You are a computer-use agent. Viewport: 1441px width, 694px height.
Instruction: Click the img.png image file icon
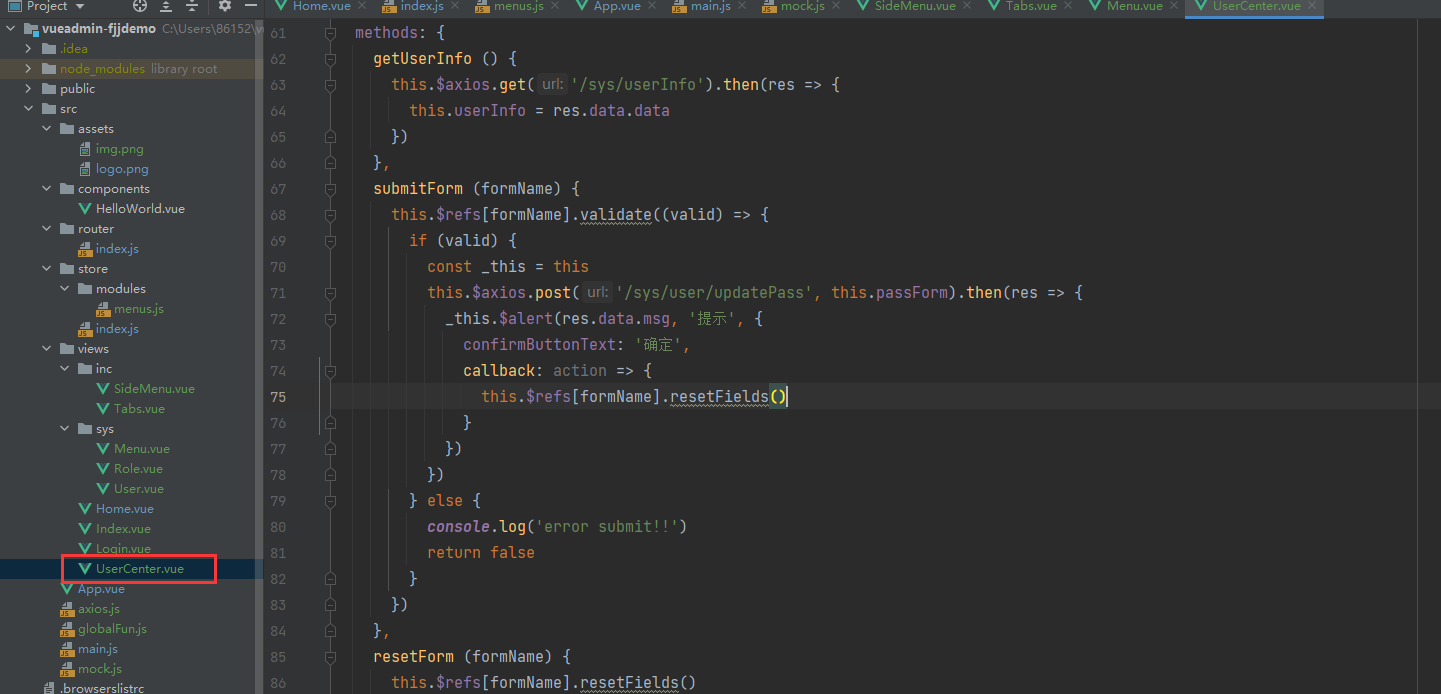pos(86,149)
